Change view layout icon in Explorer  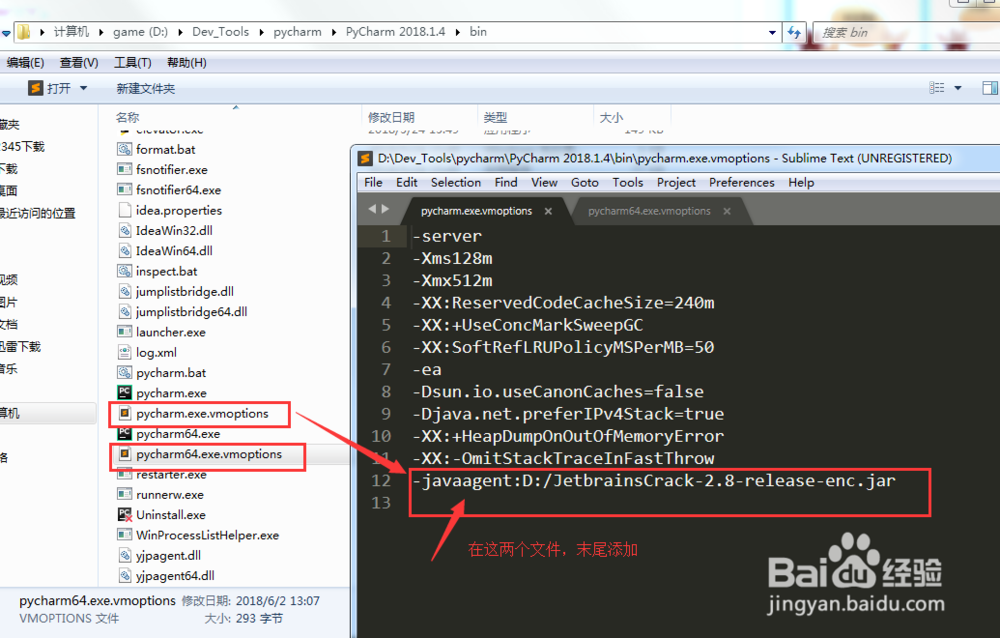coord(937,87)
